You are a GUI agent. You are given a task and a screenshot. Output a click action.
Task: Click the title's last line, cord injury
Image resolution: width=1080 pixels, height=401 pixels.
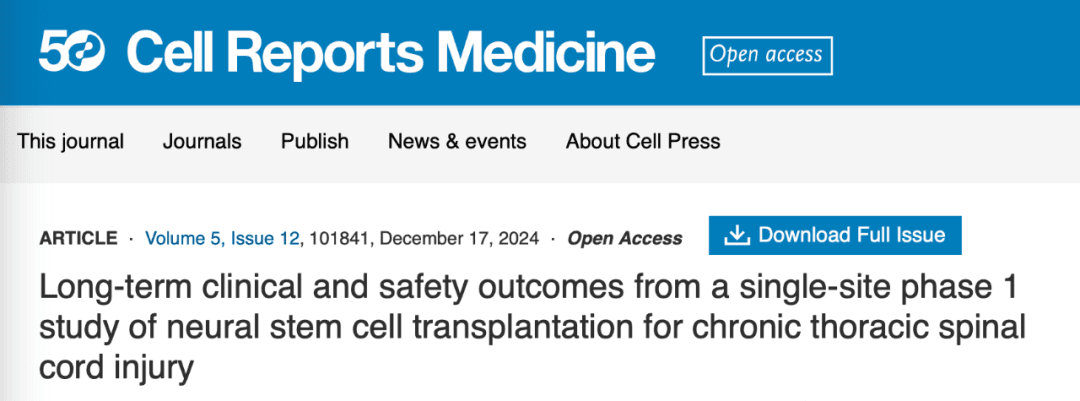(x=116, y=369)
